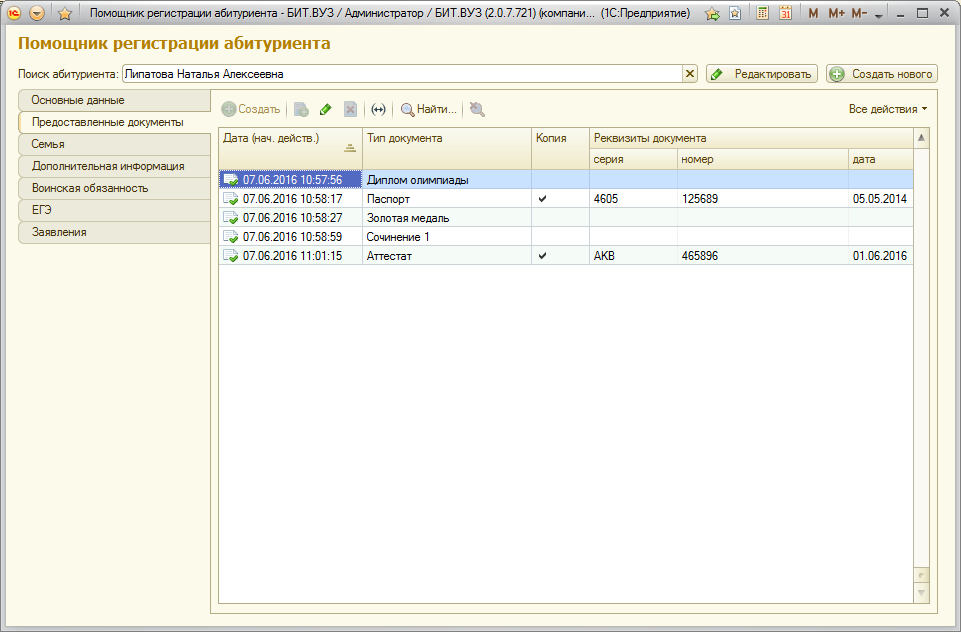
Task: Open the history star page icon
Action: point(735,13)
